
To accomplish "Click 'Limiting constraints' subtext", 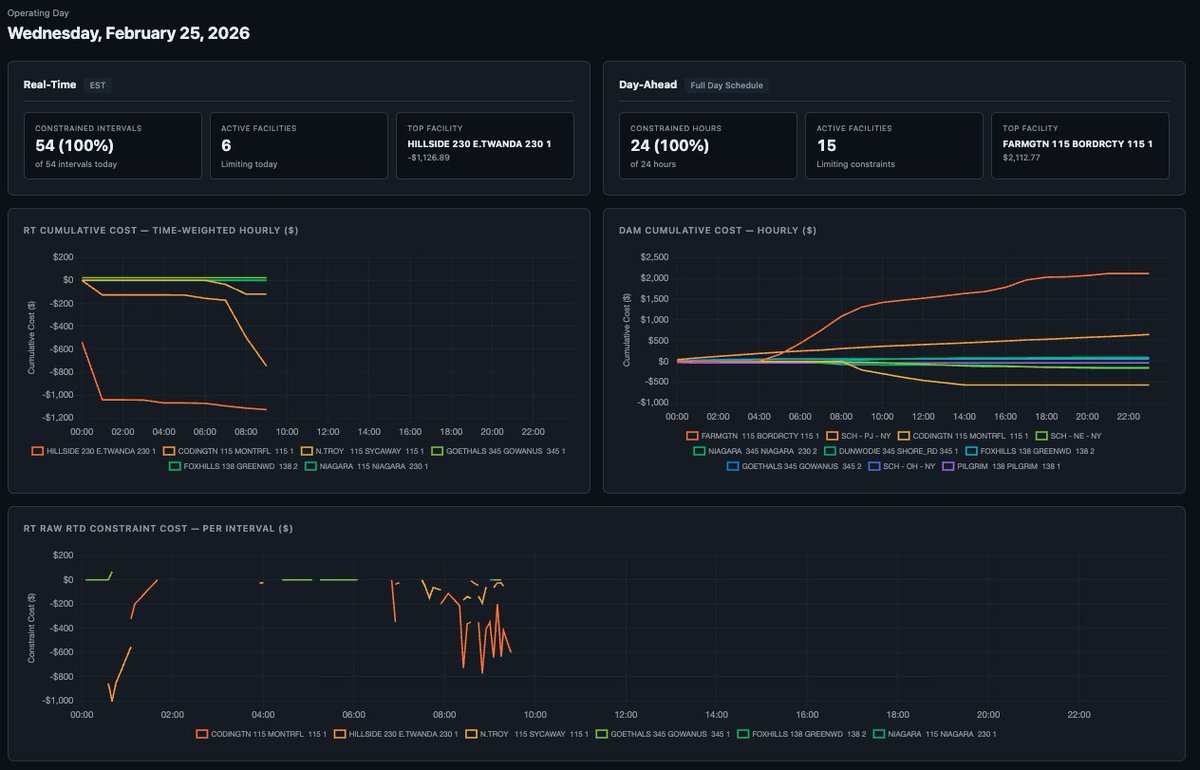I will pos(856,164).
